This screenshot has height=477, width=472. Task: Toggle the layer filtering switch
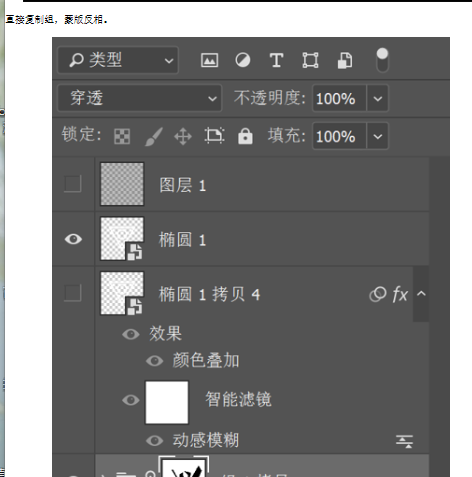coord(382,60)
